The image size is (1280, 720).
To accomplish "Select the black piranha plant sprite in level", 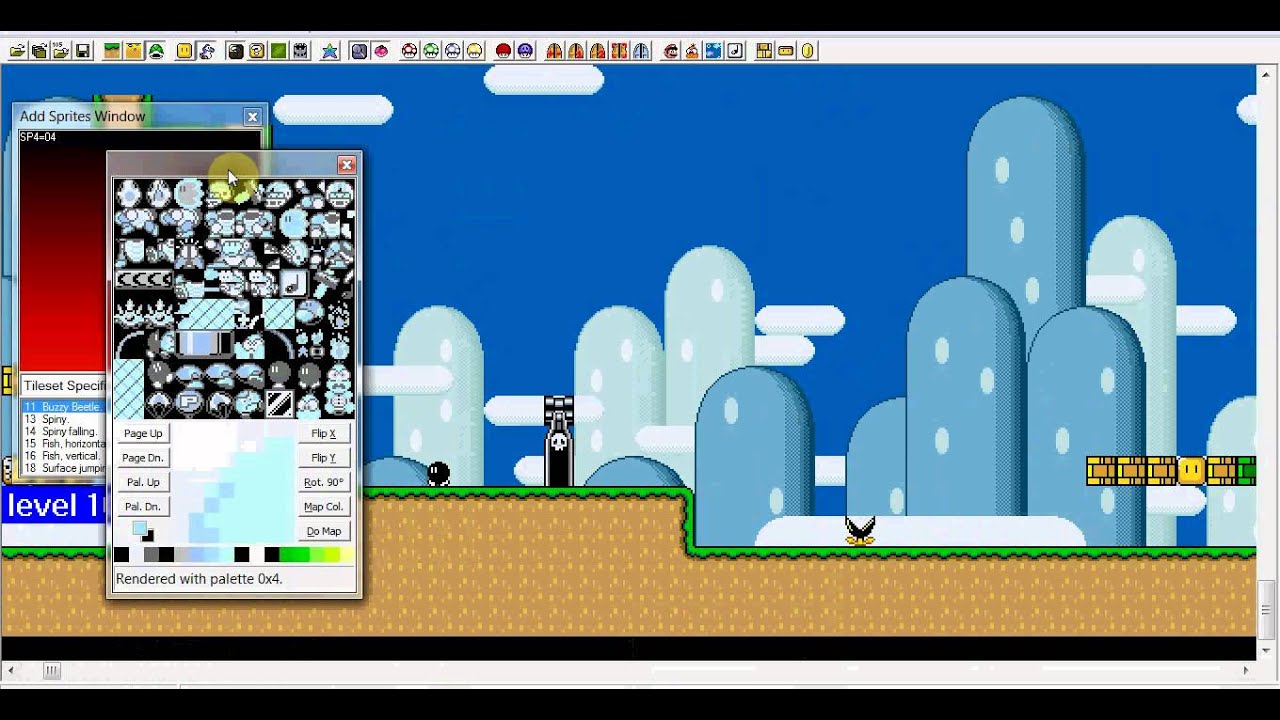I will click(860, 530).
